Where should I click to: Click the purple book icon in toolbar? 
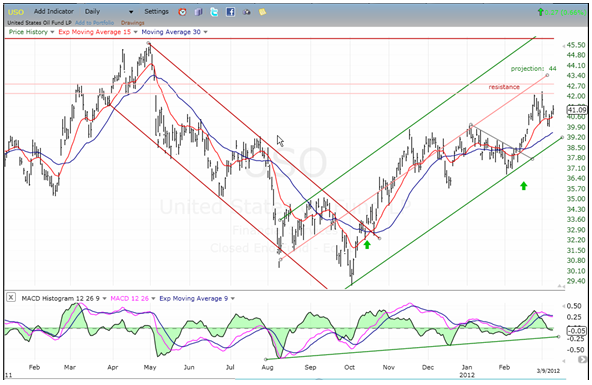[199, 12]
